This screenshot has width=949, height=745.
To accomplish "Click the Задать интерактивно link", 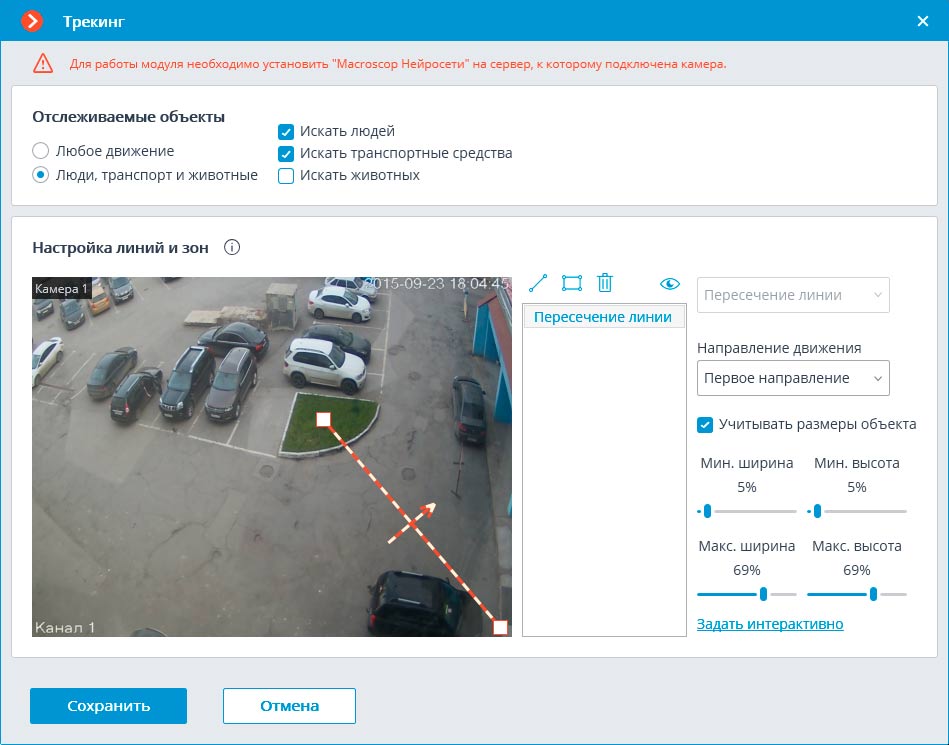I will [x=770, y=624].
